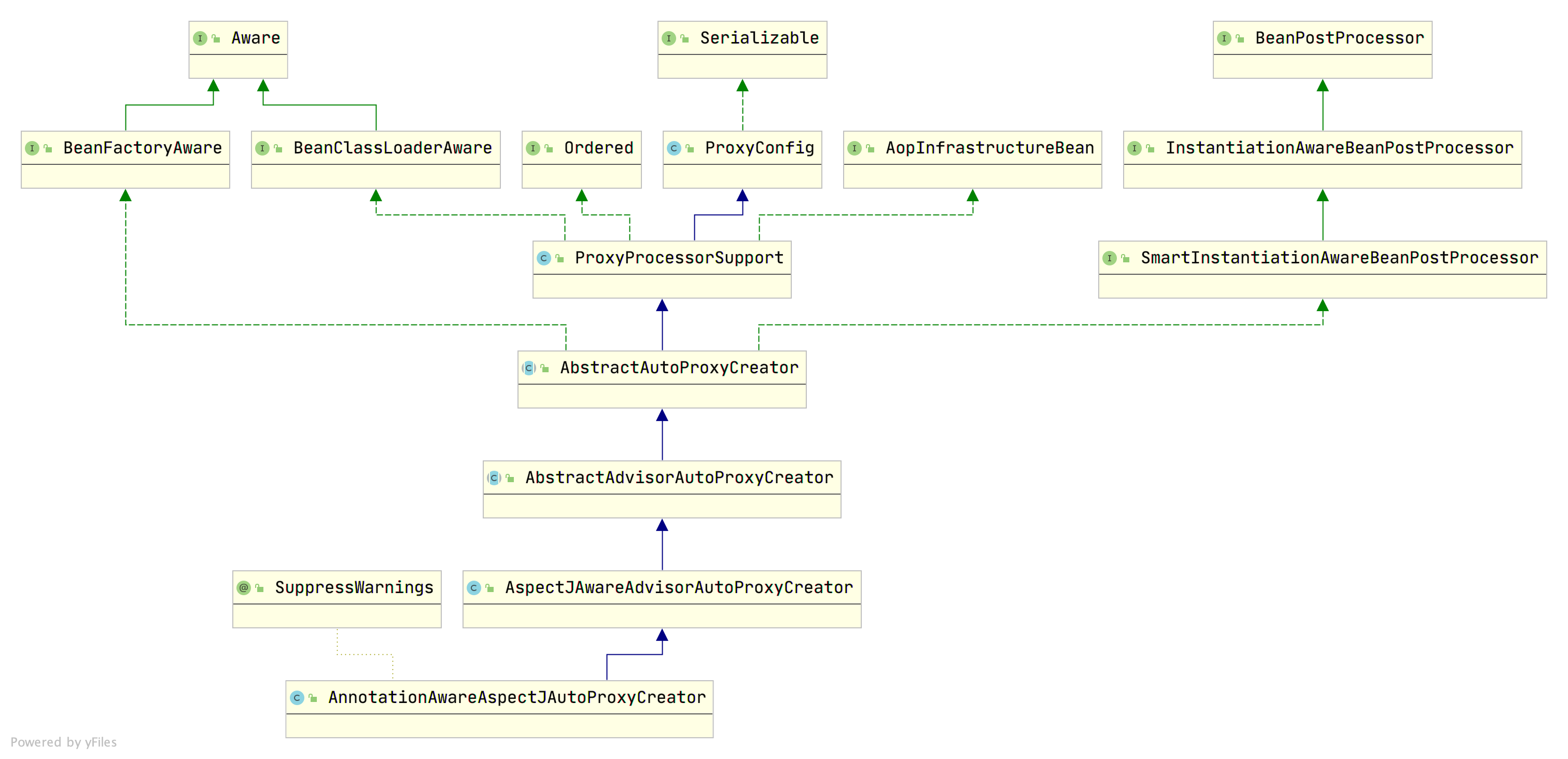Click the public lock icon next to Aware

[x=216, y=38]
